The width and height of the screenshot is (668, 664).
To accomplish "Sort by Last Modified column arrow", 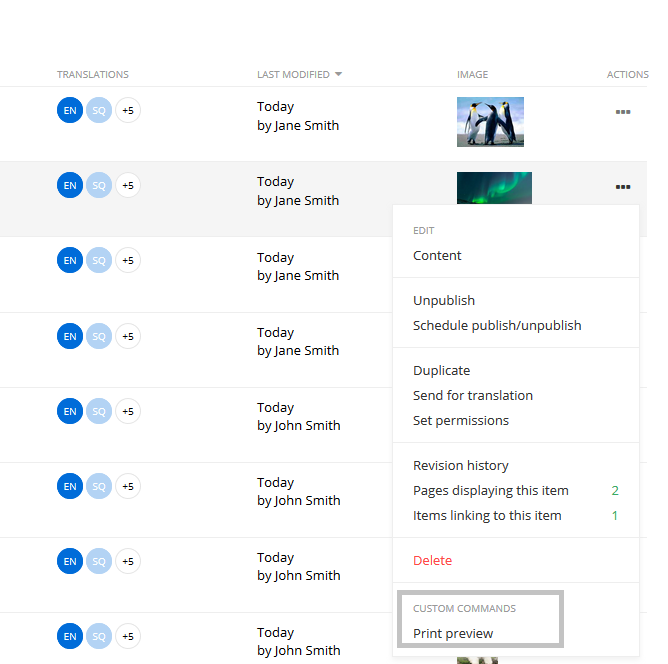I will [x=338, y=75].
